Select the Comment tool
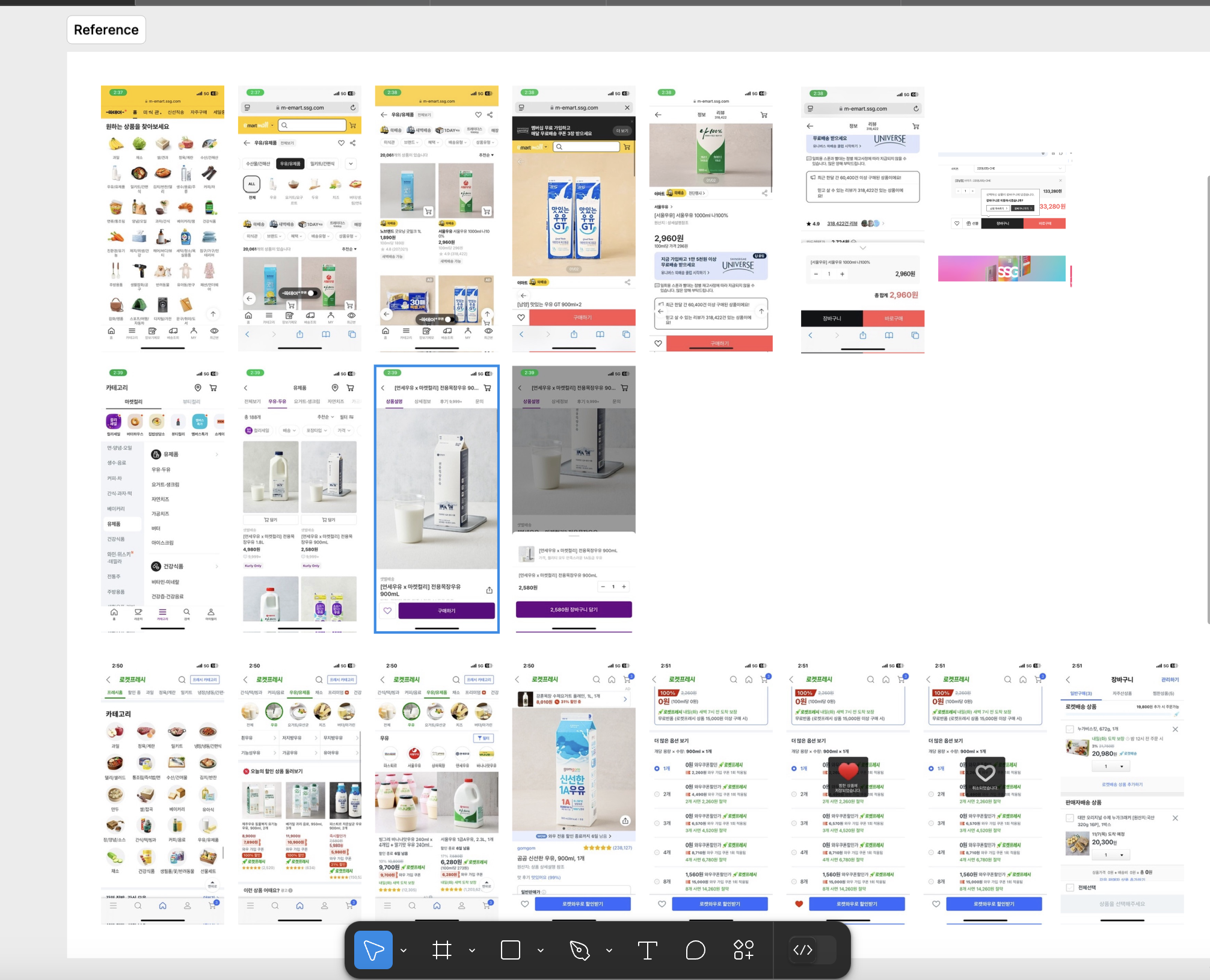The width and height of the screenshot is (1210, 980). pos(695,950)
